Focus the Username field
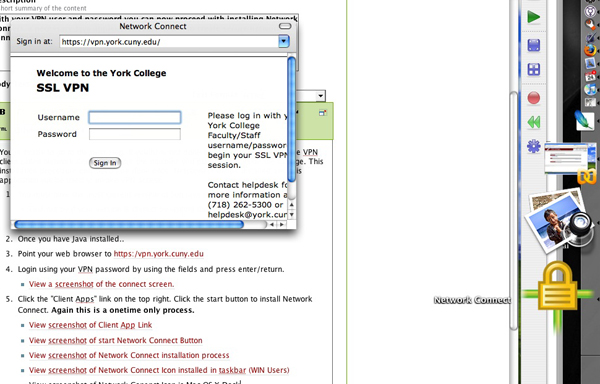This screenshot has height=384, width=600. click(x=135, y=117)
